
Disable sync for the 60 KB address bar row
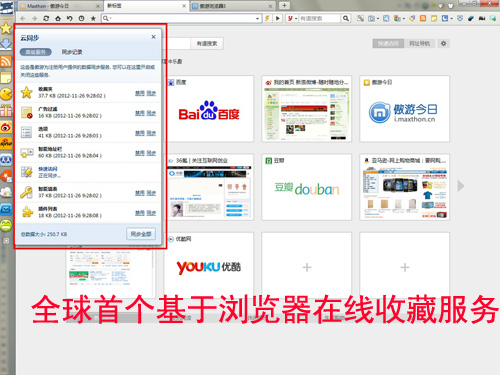click(x=140, y=153)
